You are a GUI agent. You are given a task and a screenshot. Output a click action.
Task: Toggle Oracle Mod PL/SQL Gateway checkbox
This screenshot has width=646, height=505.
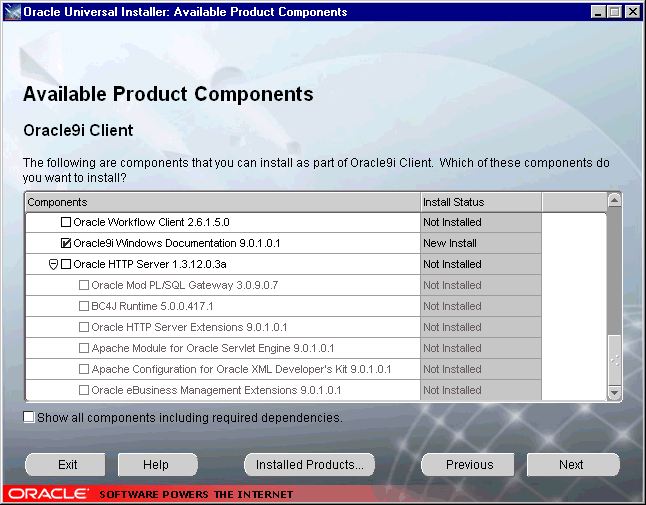coord(84,285)
